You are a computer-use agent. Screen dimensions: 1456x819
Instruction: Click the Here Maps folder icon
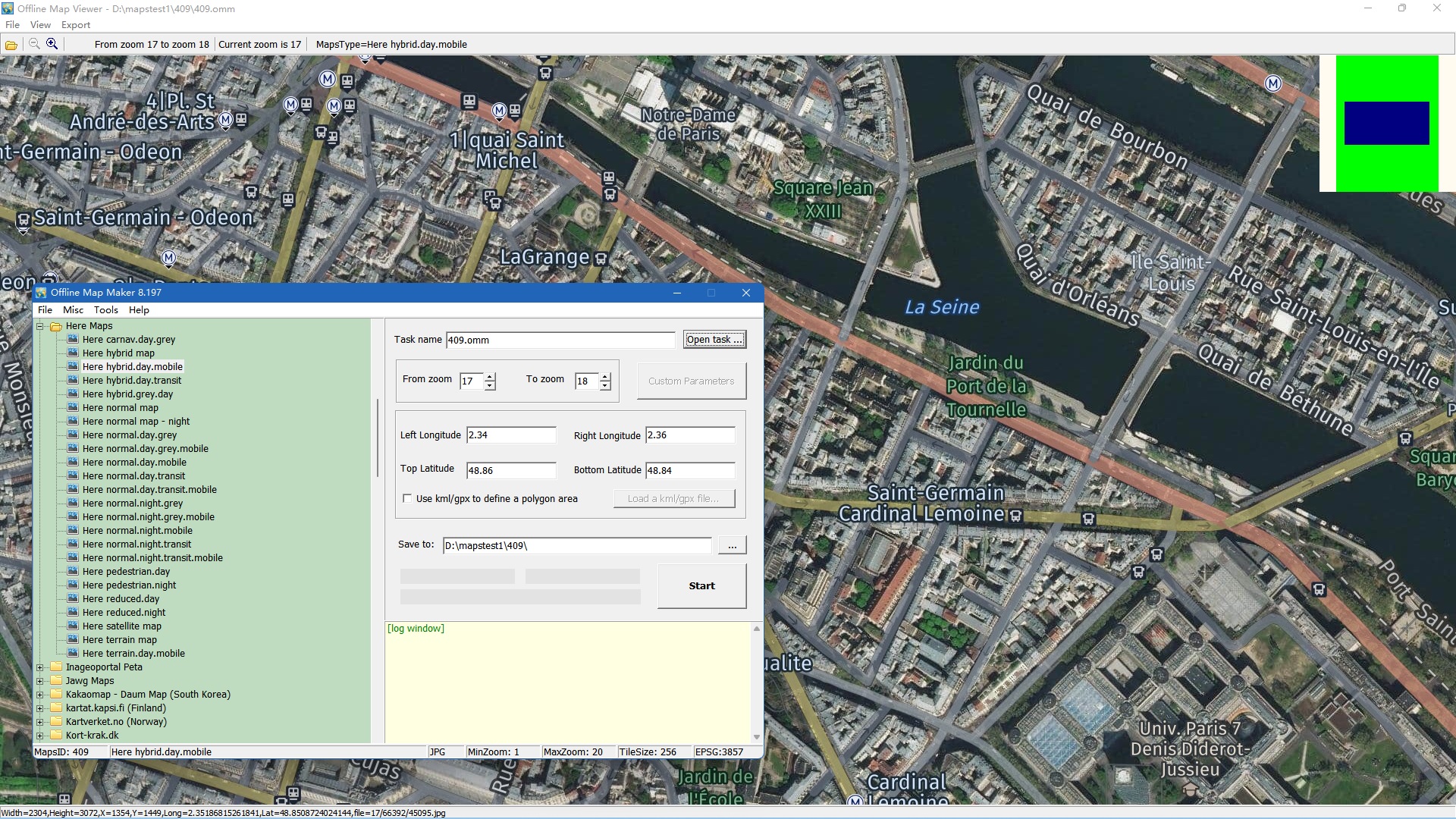[x=56, y=326]
